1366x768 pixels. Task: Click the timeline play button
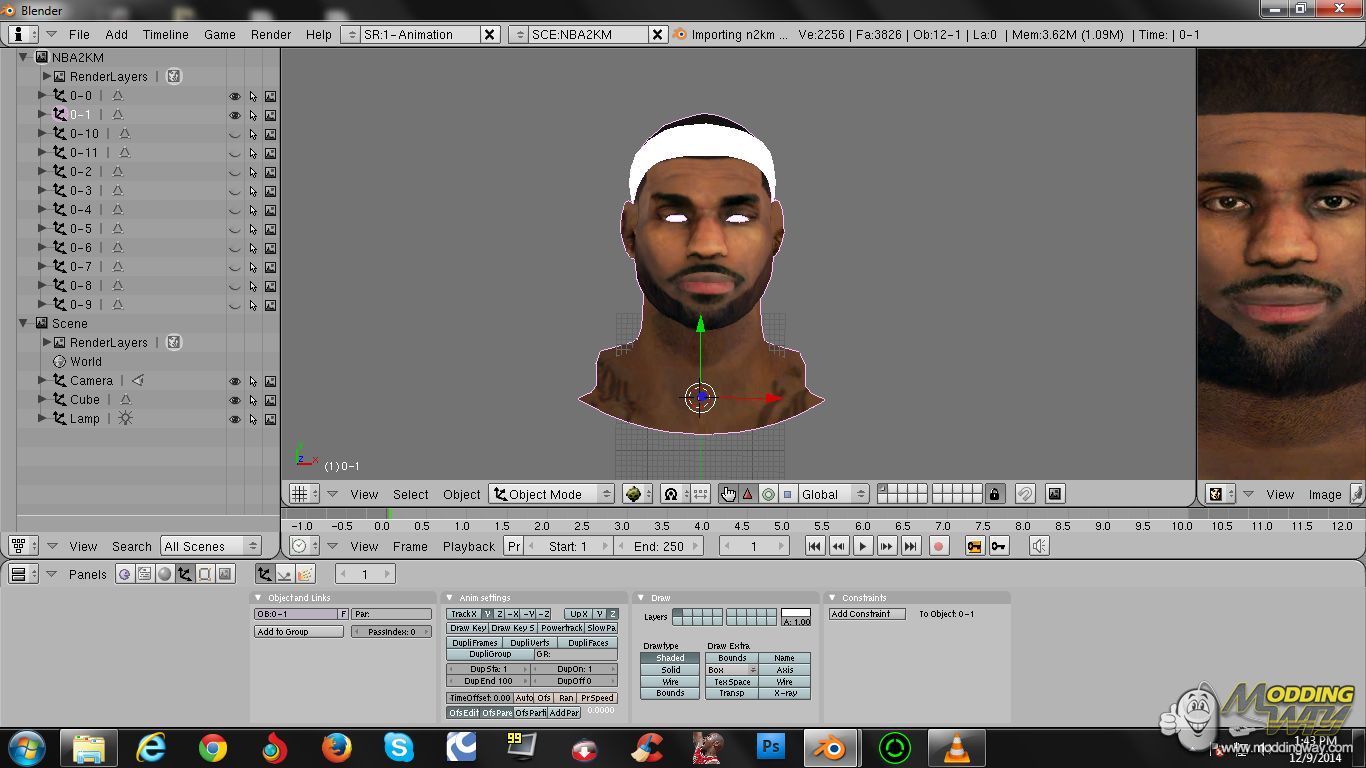863,546
